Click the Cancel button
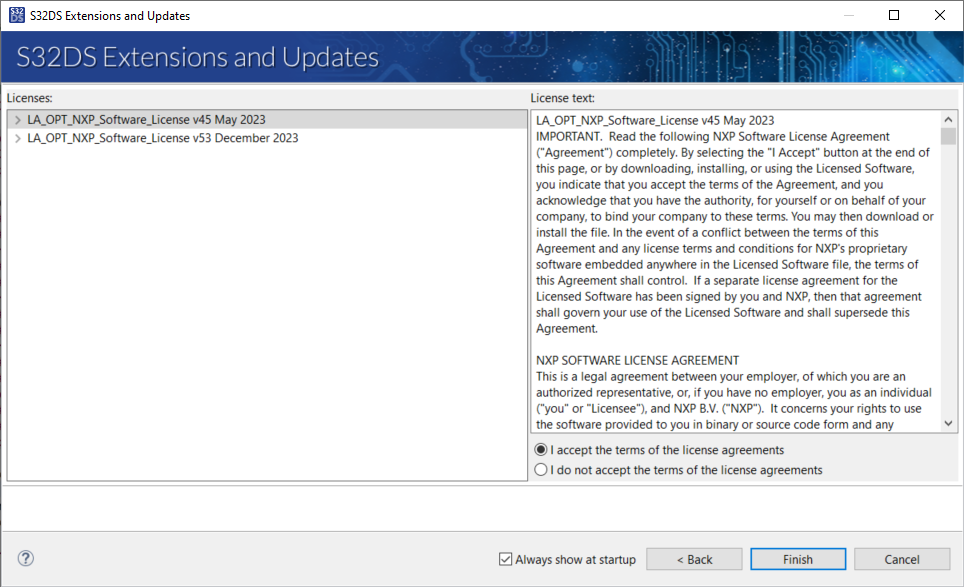 point(902,559)
